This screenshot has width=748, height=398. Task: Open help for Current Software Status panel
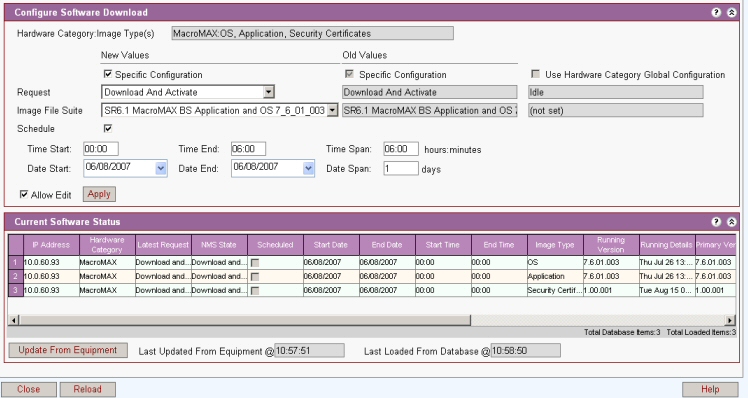(716, 221)
